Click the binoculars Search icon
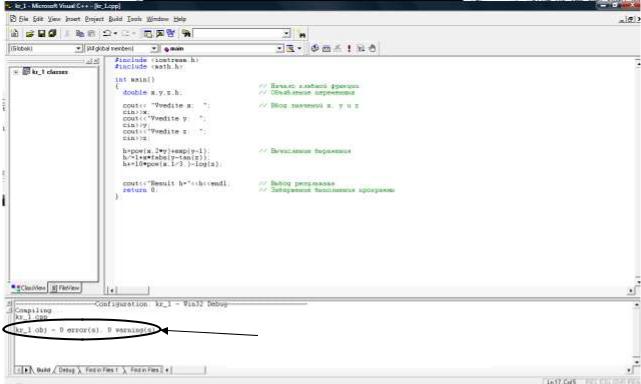The height and width of the screenshot is (384, 641). point(302,35)
